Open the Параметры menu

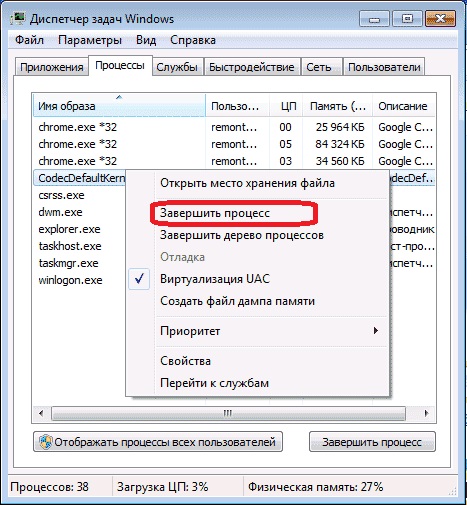[90, 40]
